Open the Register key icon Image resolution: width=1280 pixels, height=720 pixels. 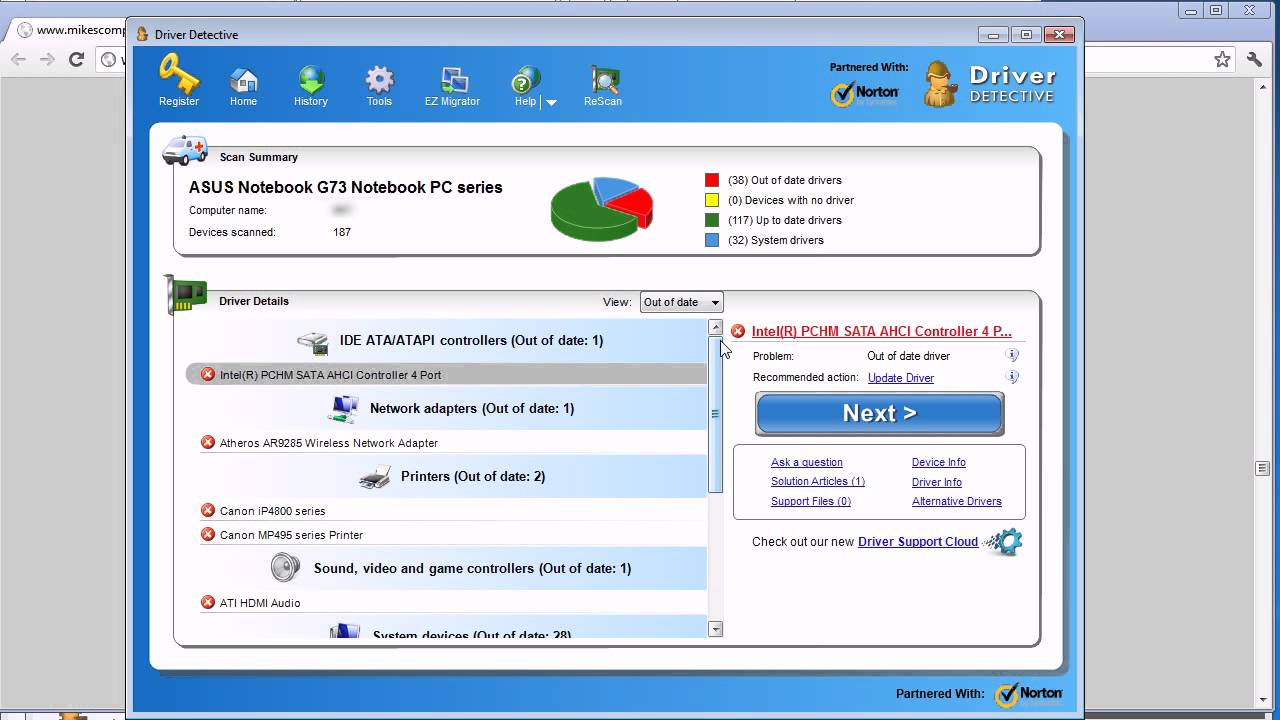(179, 80)
